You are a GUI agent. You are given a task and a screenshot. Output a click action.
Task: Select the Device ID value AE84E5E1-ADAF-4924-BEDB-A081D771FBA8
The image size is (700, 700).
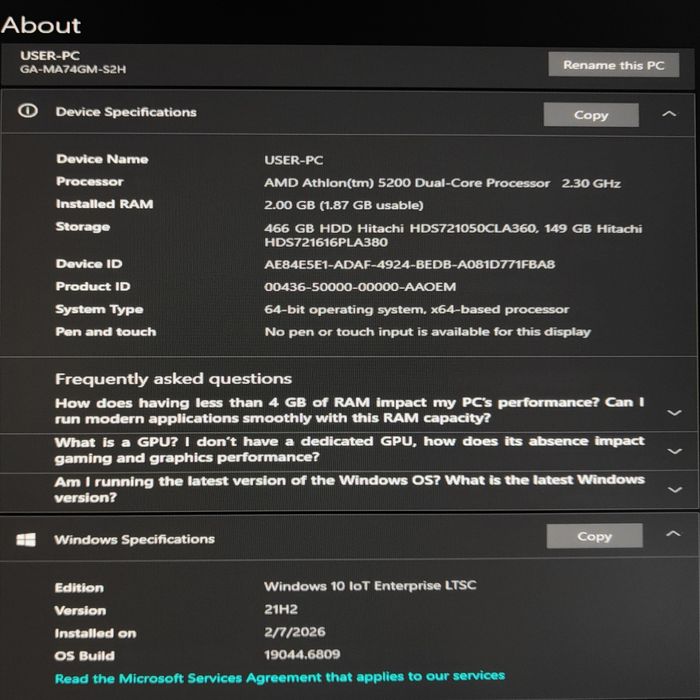[409, 264]
